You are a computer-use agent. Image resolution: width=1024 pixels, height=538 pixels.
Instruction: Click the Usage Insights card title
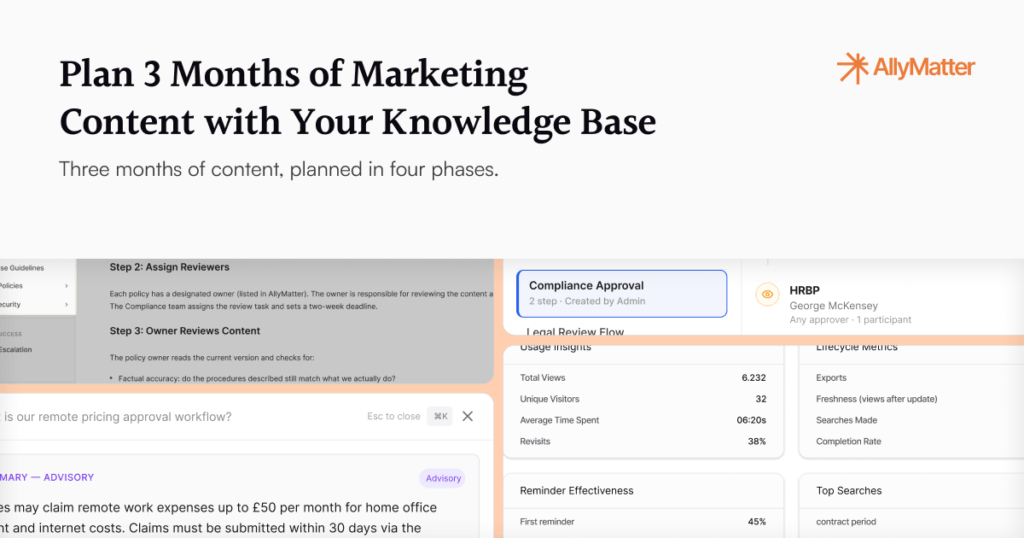click(555, 348)
